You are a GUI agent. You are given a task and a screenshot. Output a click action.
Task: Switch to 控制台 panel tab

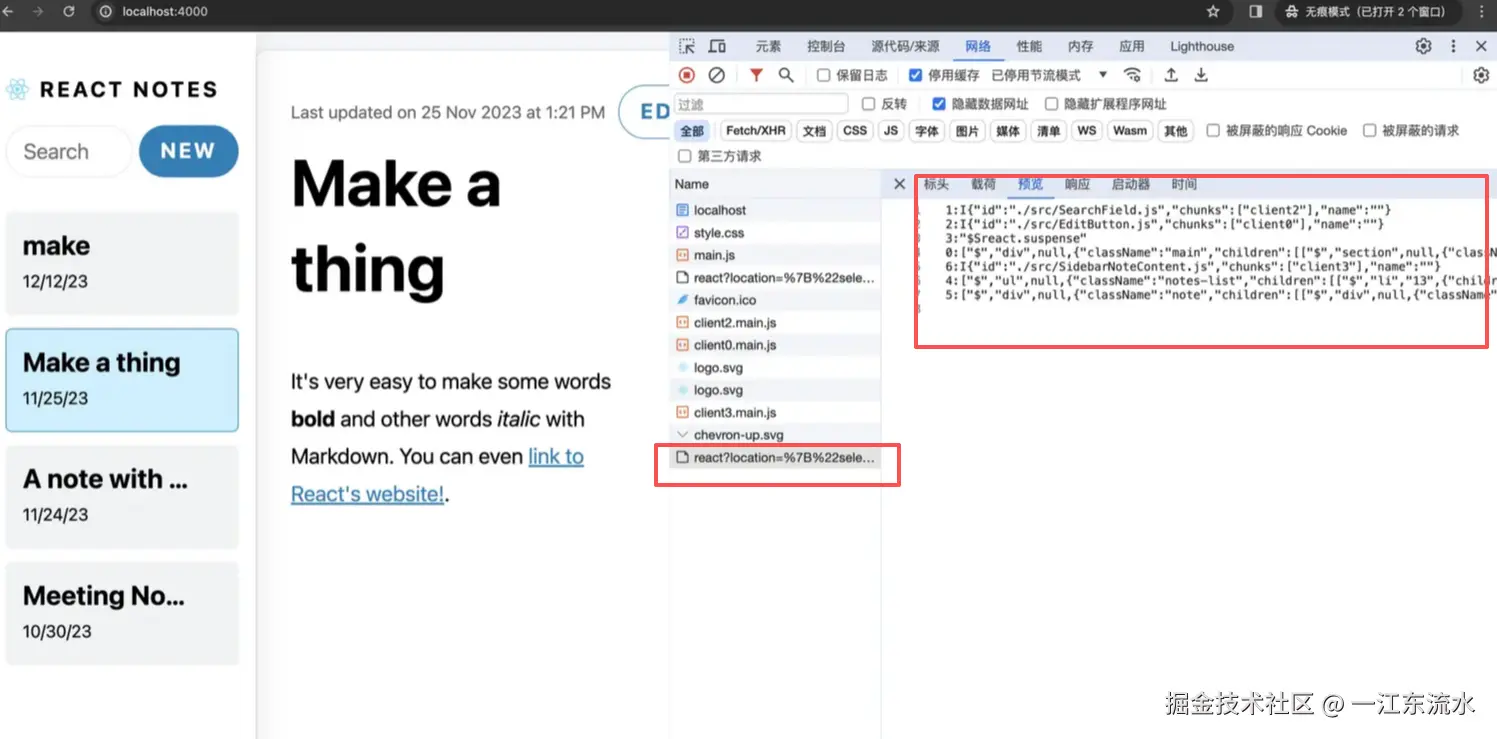click(826, 46)
